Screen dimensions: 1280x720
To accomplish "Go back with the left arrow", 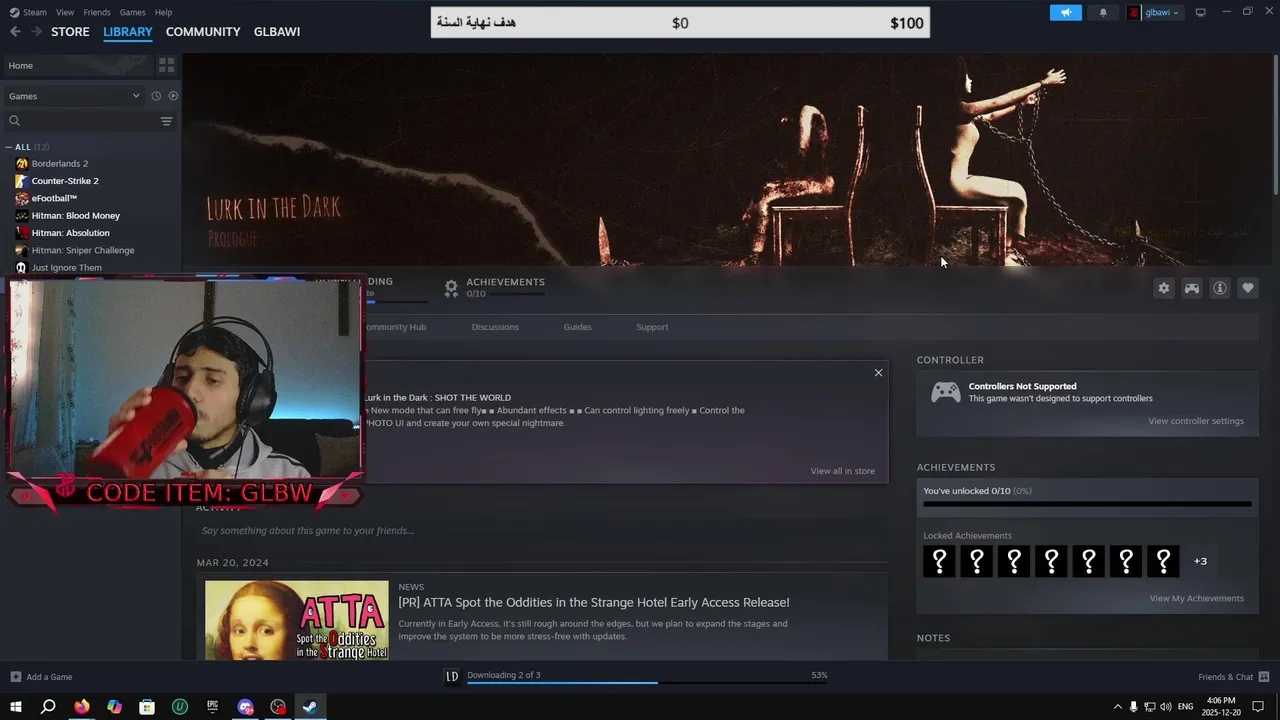I will [x=15, y=32].
